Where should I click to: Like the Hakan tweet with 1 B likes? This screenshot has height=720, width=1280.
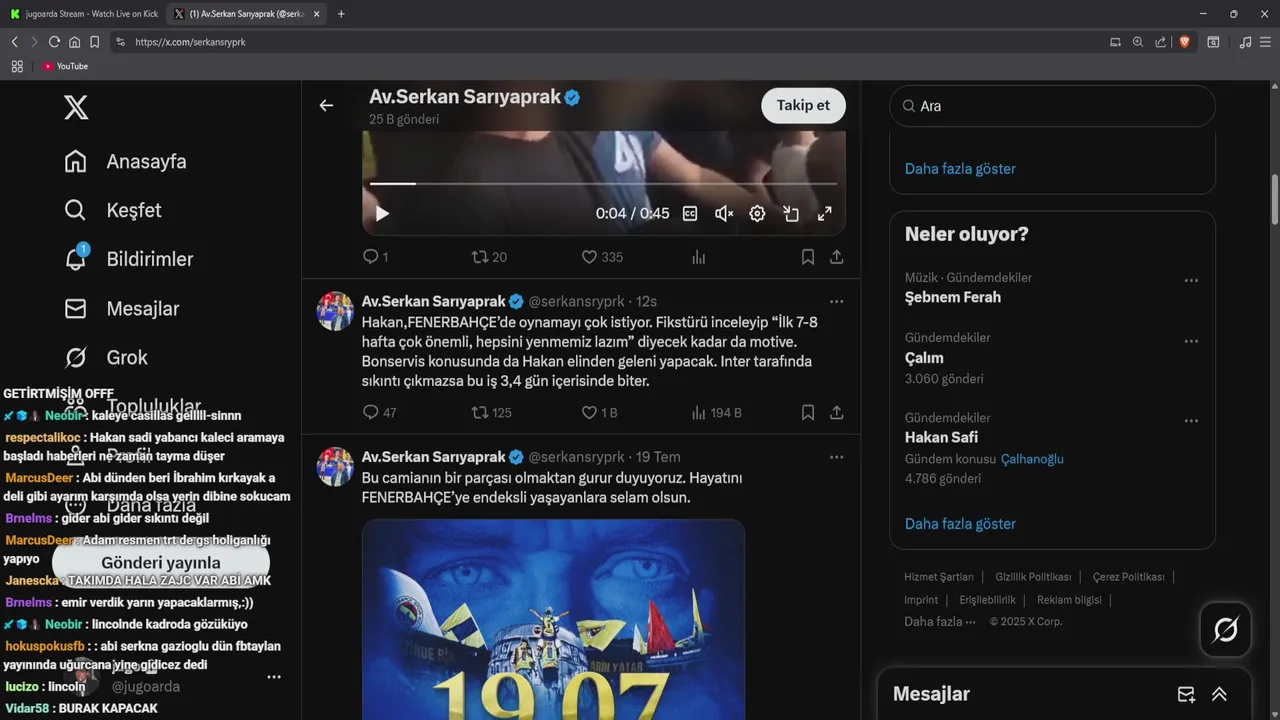600,412
